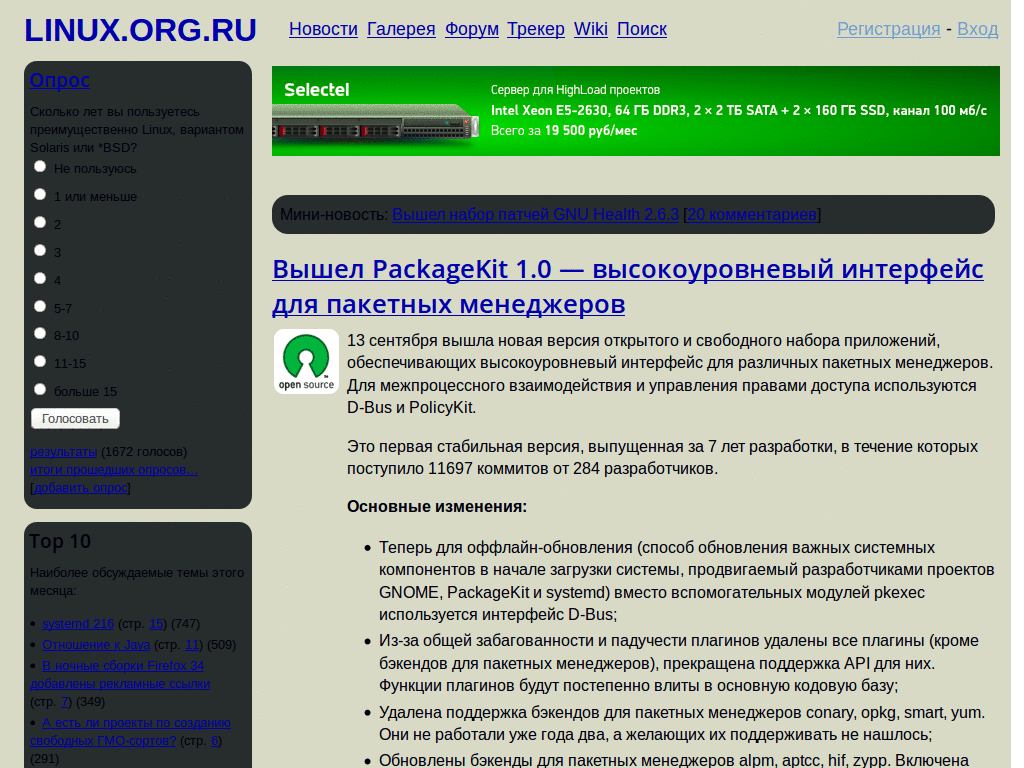The height and width of the screenshot is (768, 1024).
Task: Select the "8-10" years radio button
Action: [40, 334]
